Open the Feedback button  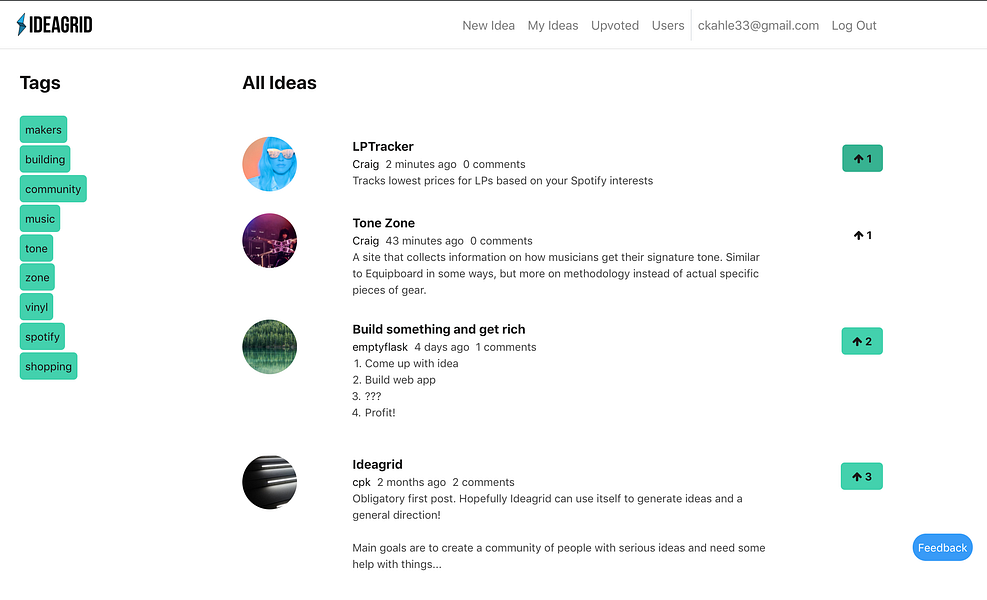click(942, 548)
